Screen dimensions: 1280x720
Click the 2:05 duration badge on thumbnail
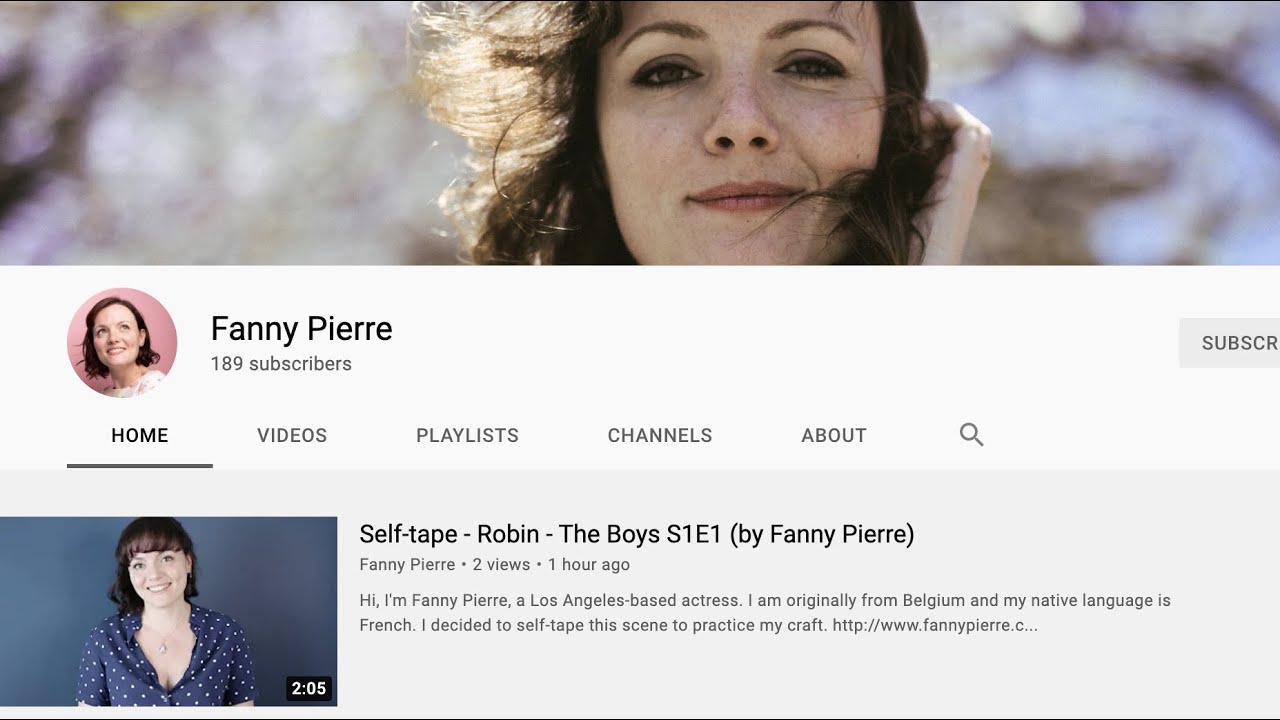[308, 688]
